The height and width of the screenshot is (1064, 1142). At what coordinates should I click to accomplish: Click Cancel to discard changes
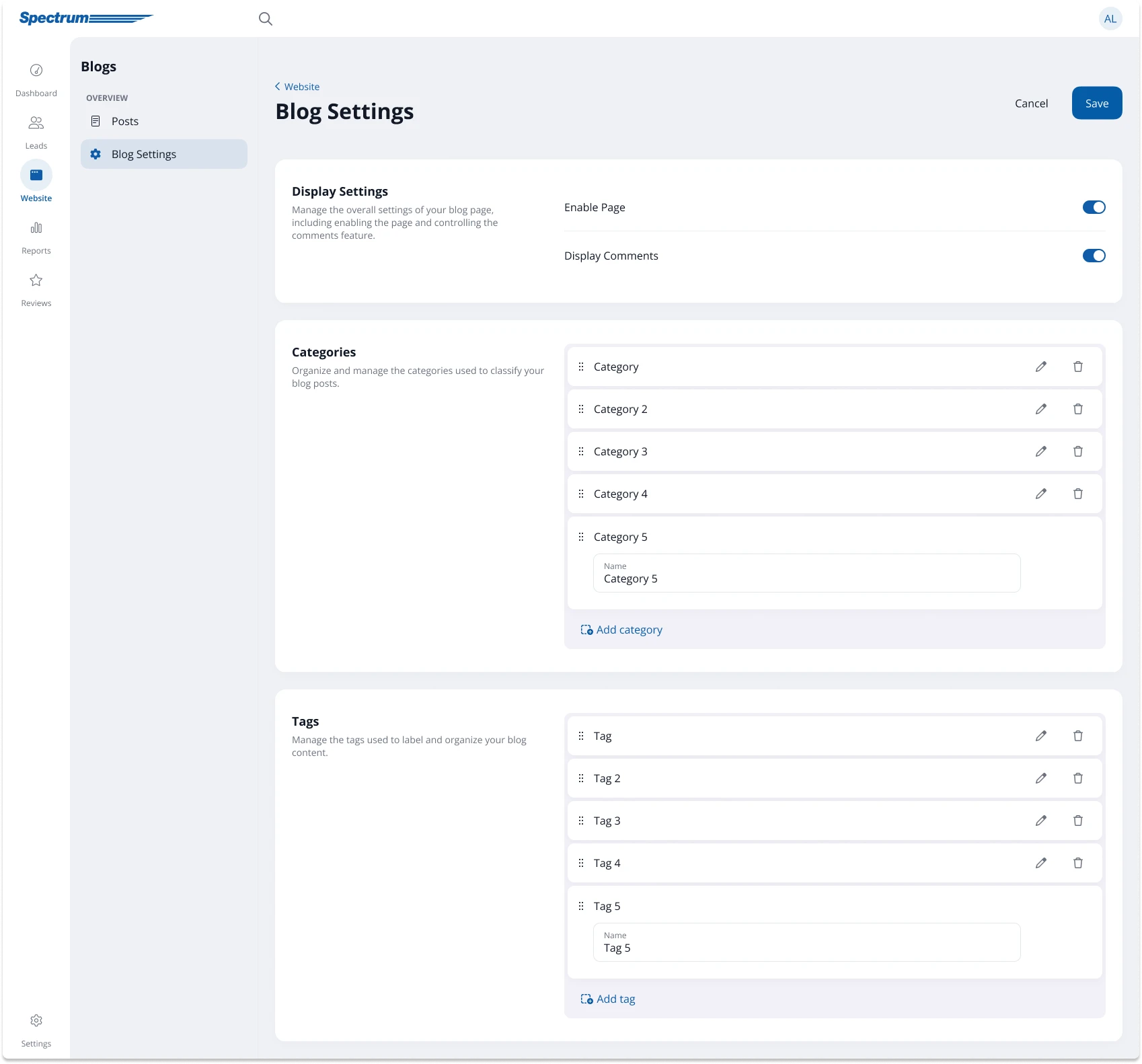coord(1031,103)
